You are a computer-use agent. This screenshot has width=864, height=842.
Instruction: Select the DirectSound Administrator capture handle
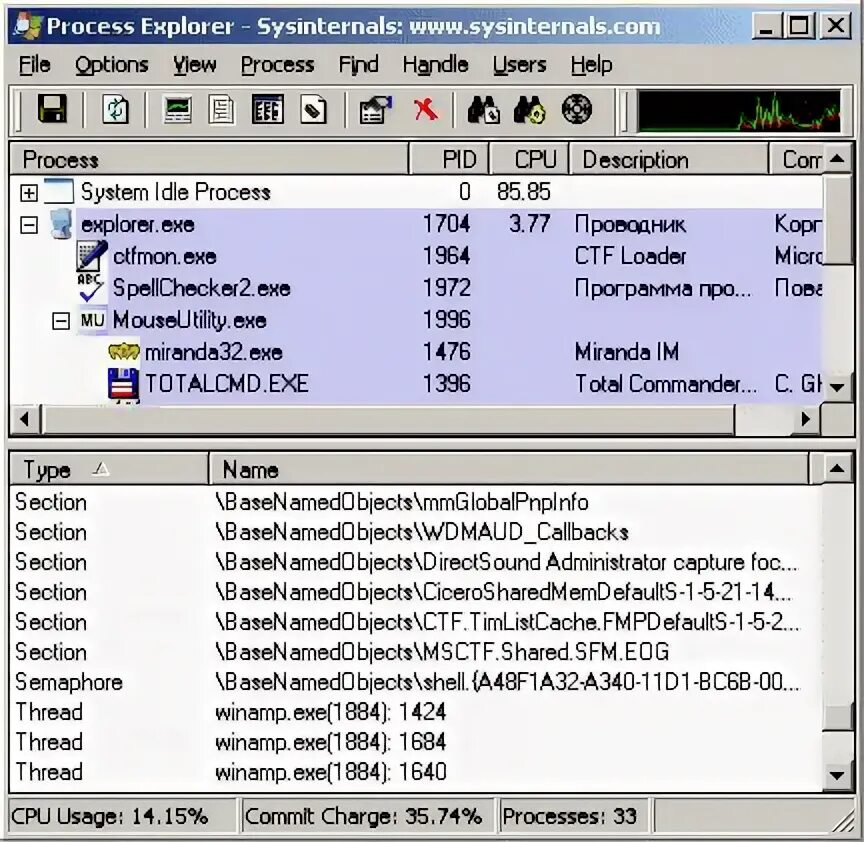pos(417,562)
